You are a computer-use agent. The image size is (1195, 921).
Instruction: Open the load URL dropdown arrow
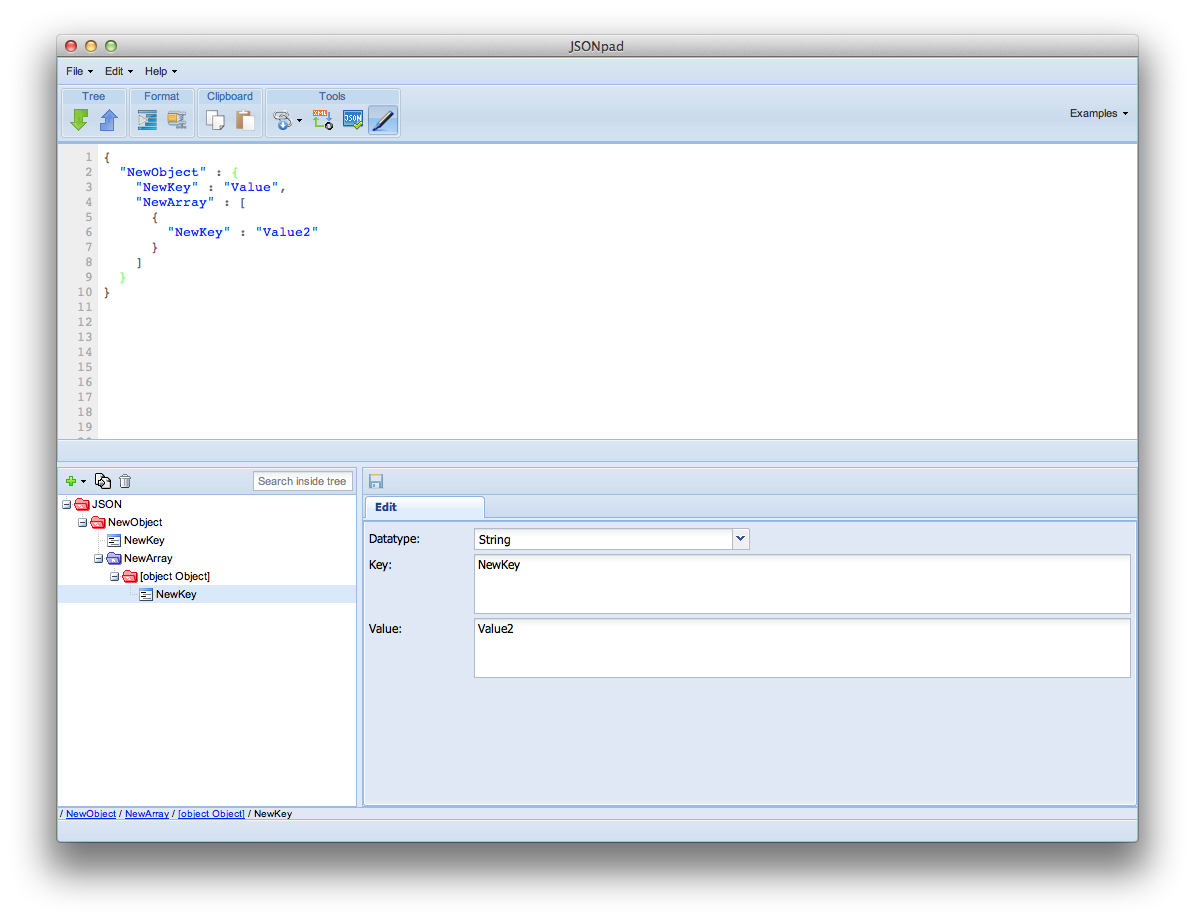coord(300,120)
